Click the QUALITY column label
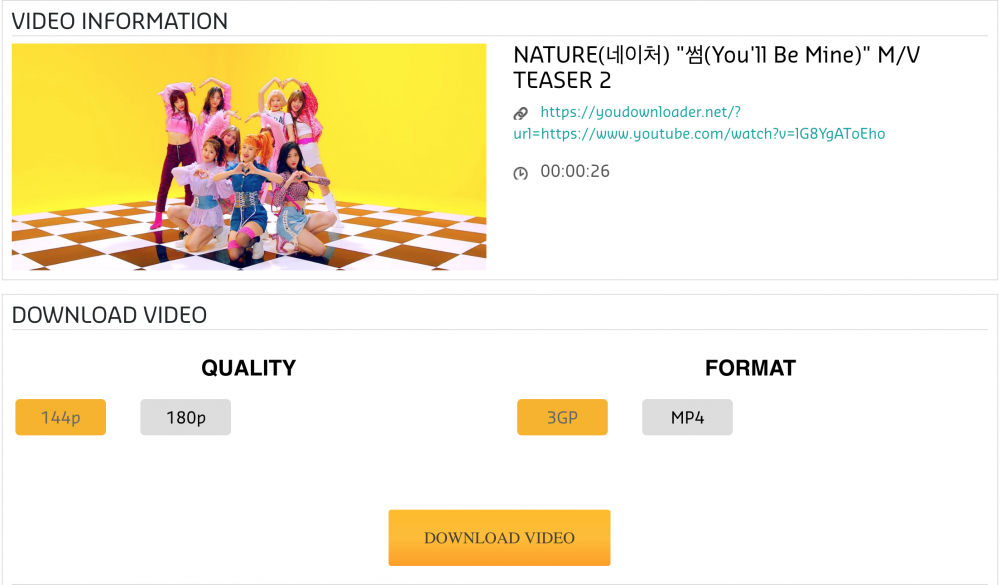Image resolution: width=1000 pixels, height=585 pixels. click(x=249, y=368)
